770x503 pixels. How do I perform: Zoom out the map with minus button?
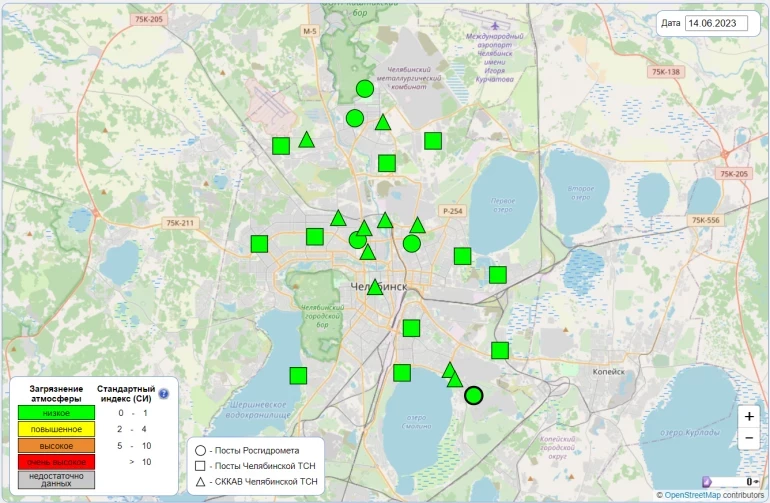749,439
